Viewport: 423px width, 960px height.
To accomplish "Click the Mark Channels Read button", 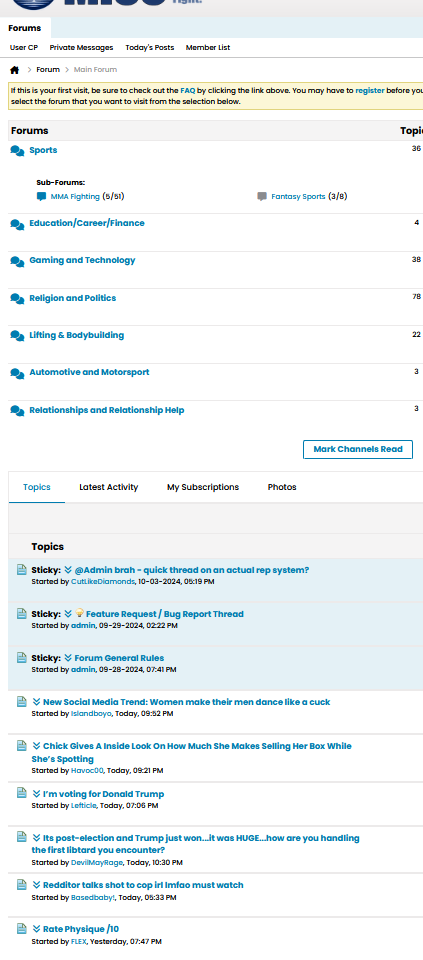I will 358,449.
